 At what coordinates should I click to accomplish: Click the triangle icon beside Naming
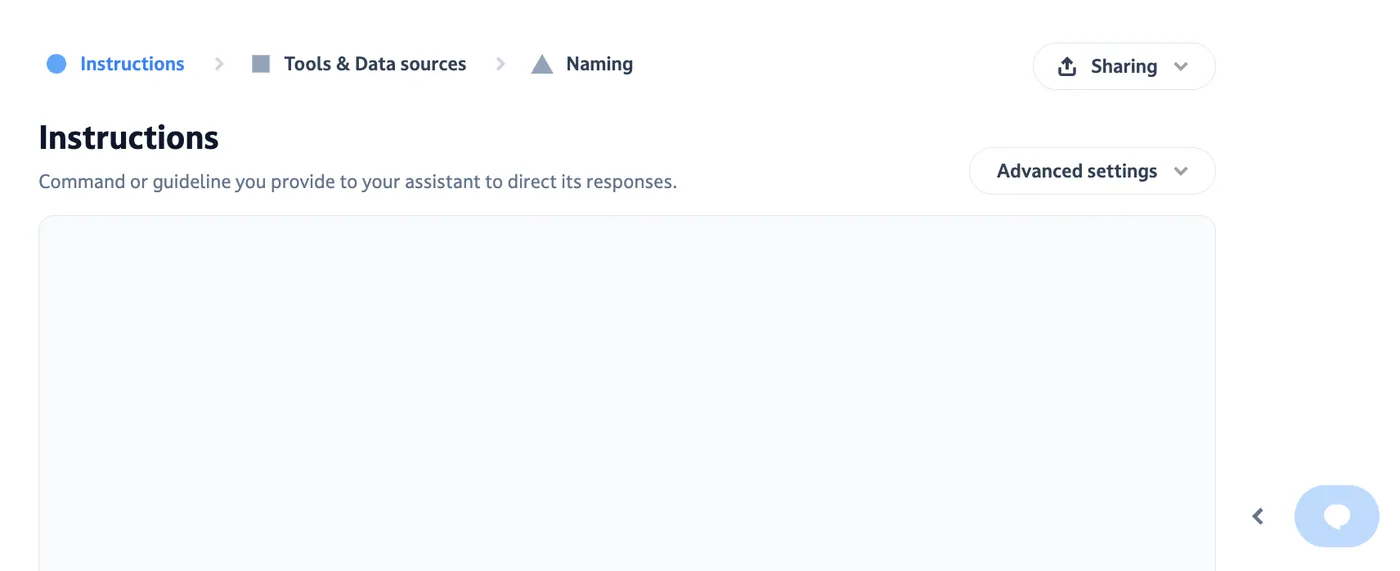coord(542,64)
